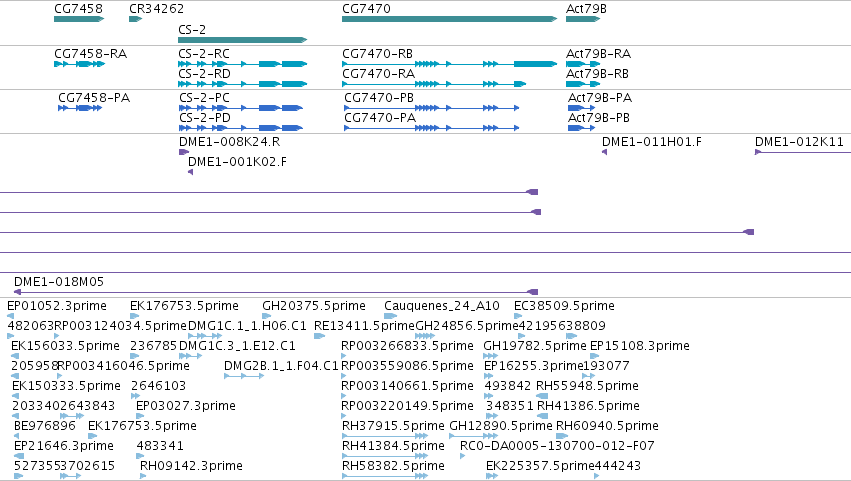
Task: Click the DMG2B.1_1.F04.C1 label
Action: (281, 366)
